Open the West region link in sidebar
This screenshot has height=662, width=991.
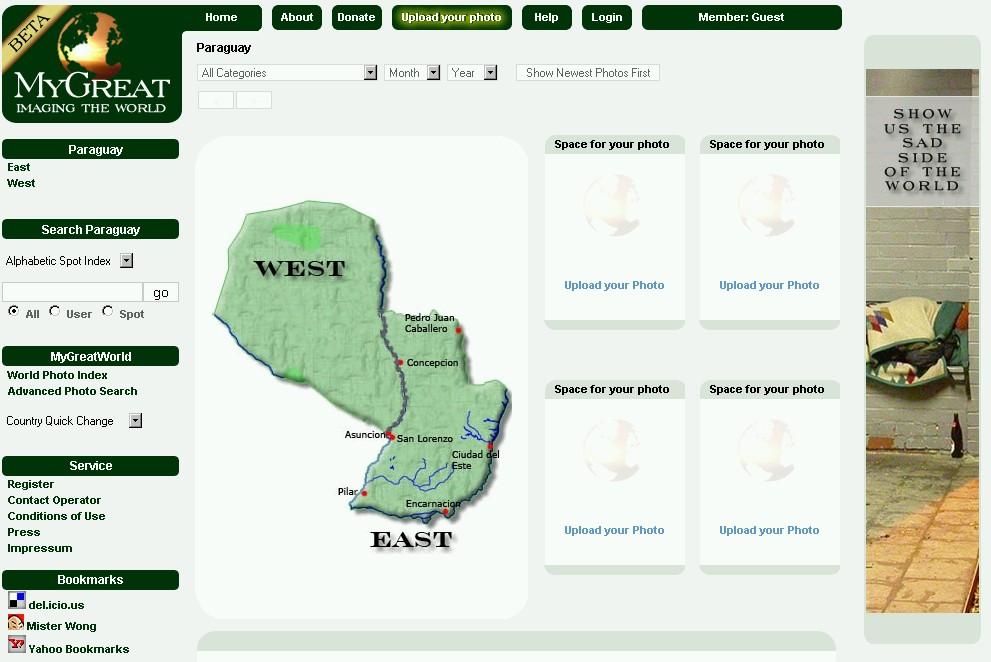point(21,183)
